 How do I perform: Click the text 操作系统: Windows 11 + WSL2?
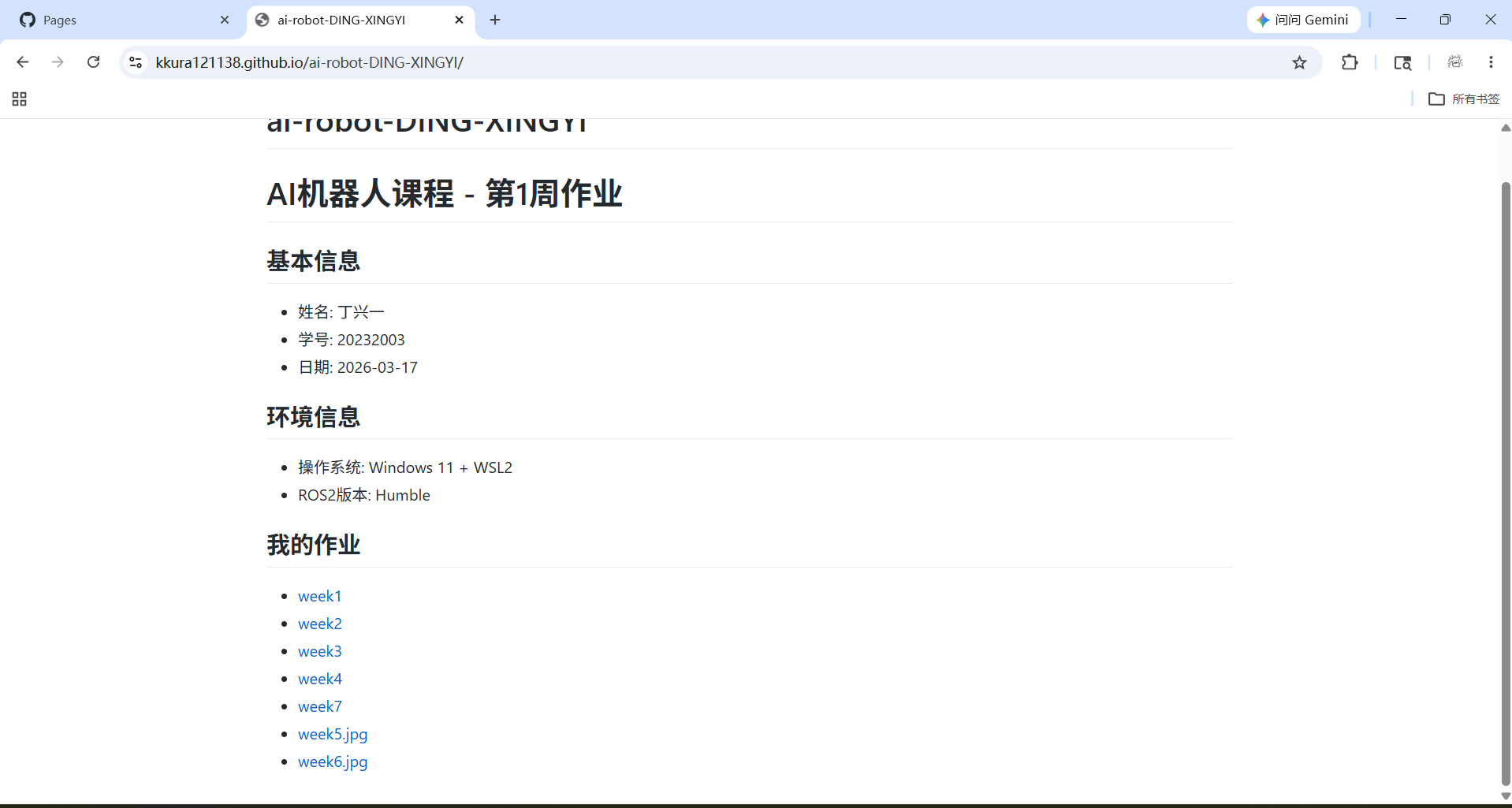tap(405, 467)
